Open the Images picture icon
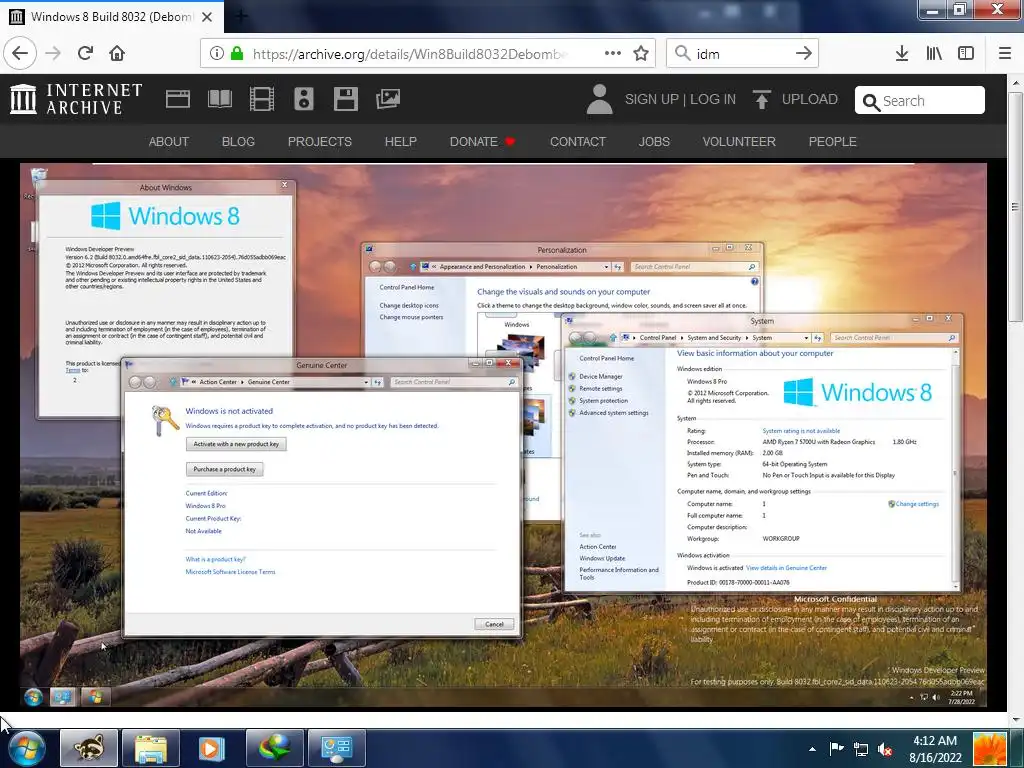The height and width of the screenshot is (768, 1024). coord(388,99)
